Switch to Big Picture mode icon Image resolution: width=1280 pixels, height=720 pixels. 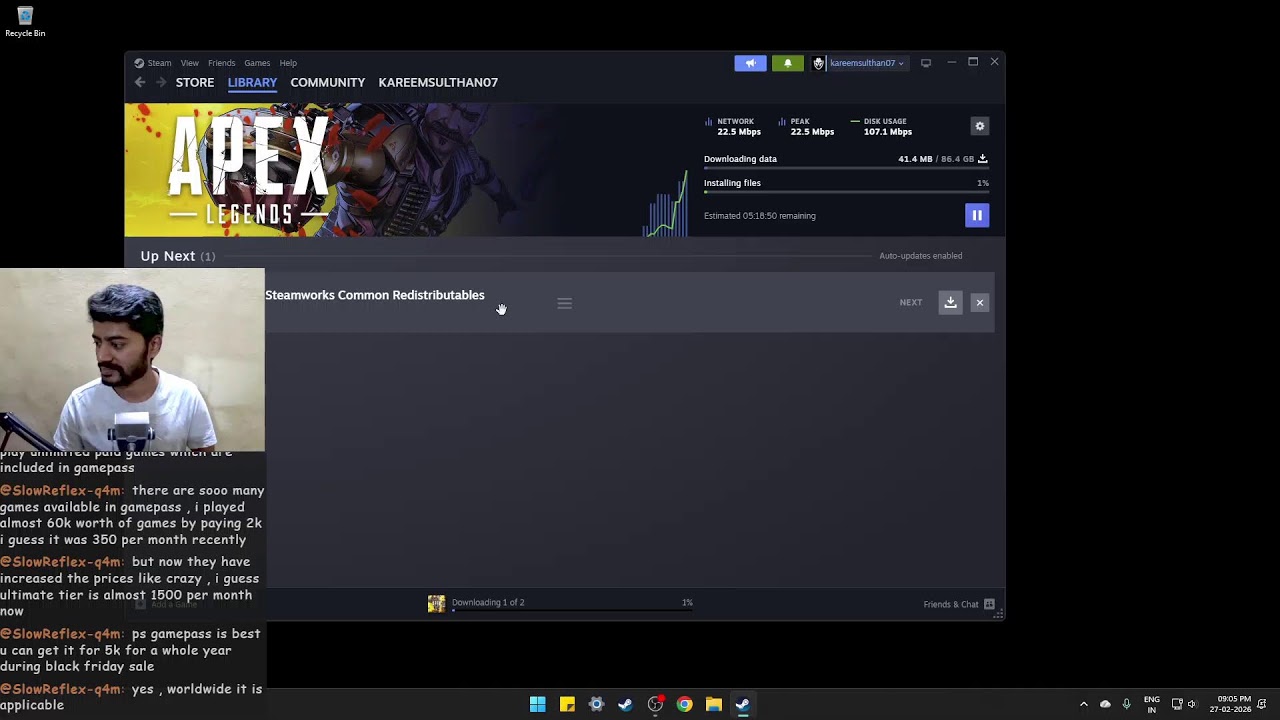coord(926,63)
